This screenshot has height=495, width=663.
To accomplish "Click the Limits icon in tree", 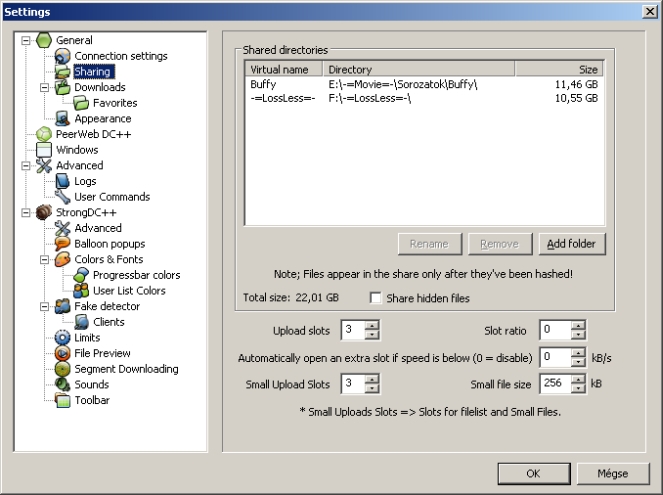I will (x=63, y=338).
